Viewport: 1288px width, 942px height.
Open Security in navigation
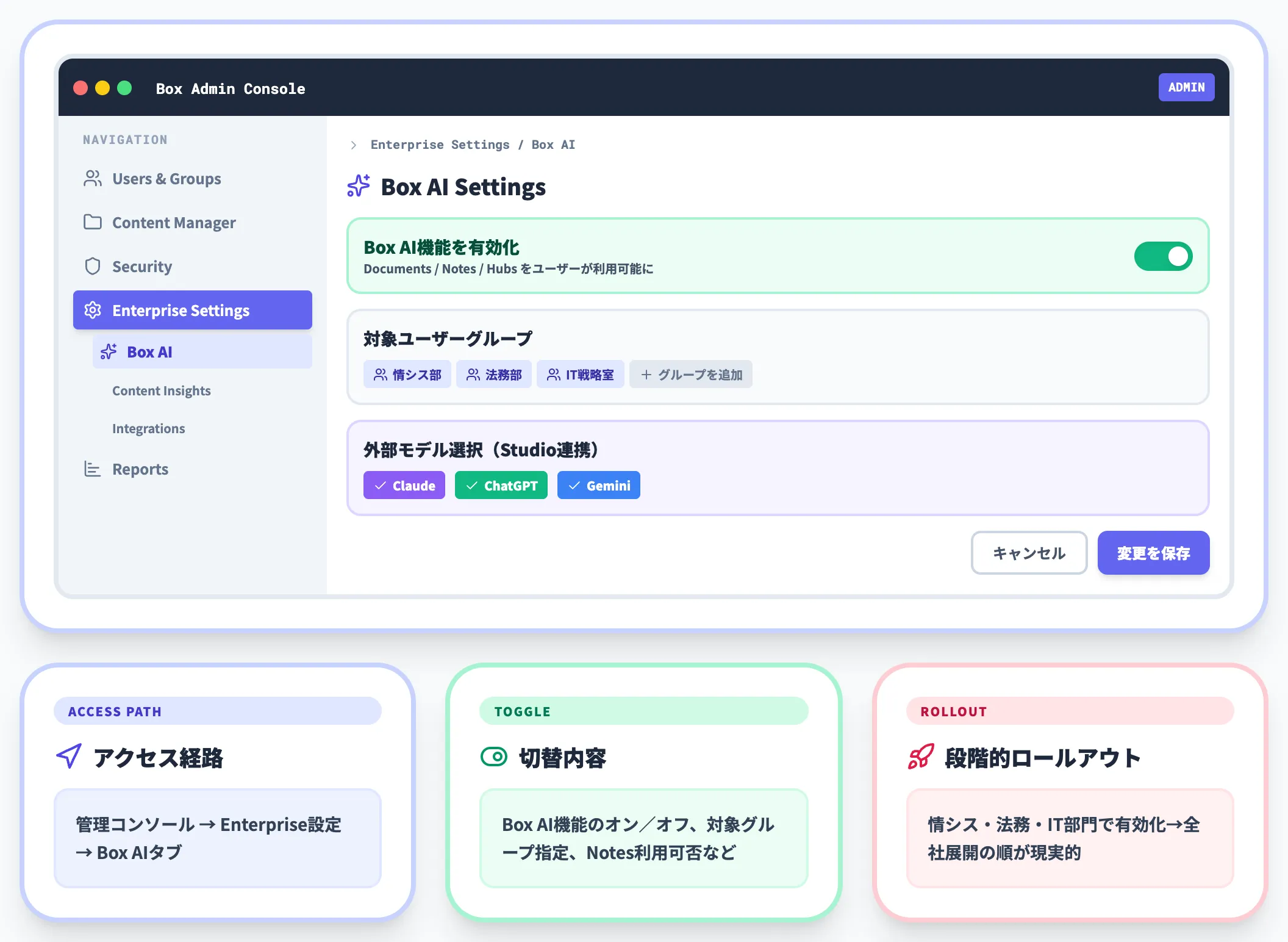tap(193, 267)
